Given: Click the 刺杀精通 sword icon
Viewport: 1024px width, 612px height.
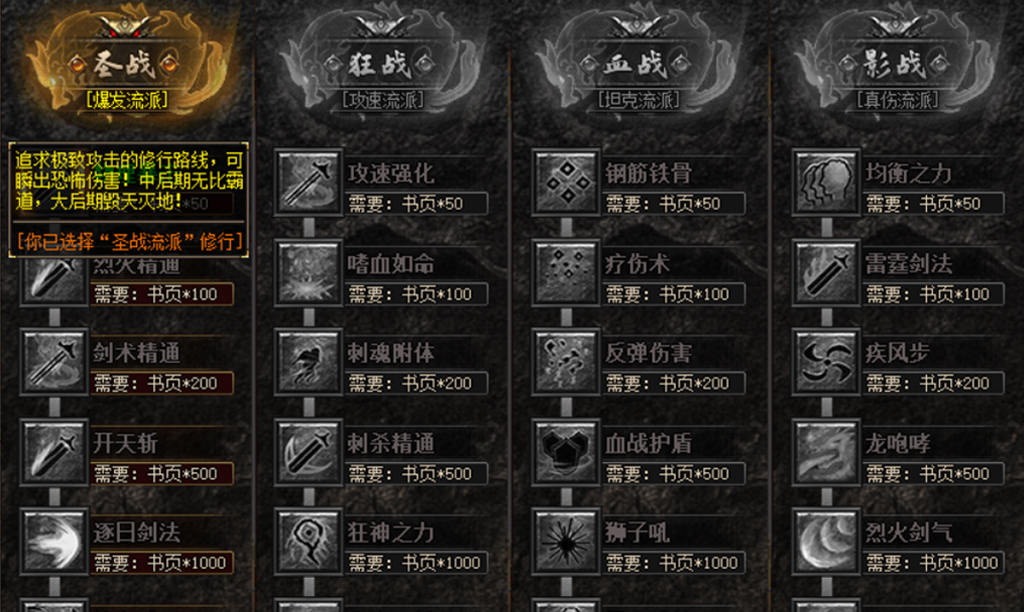Looking at the screenshot, I should [x=308, y=452].
